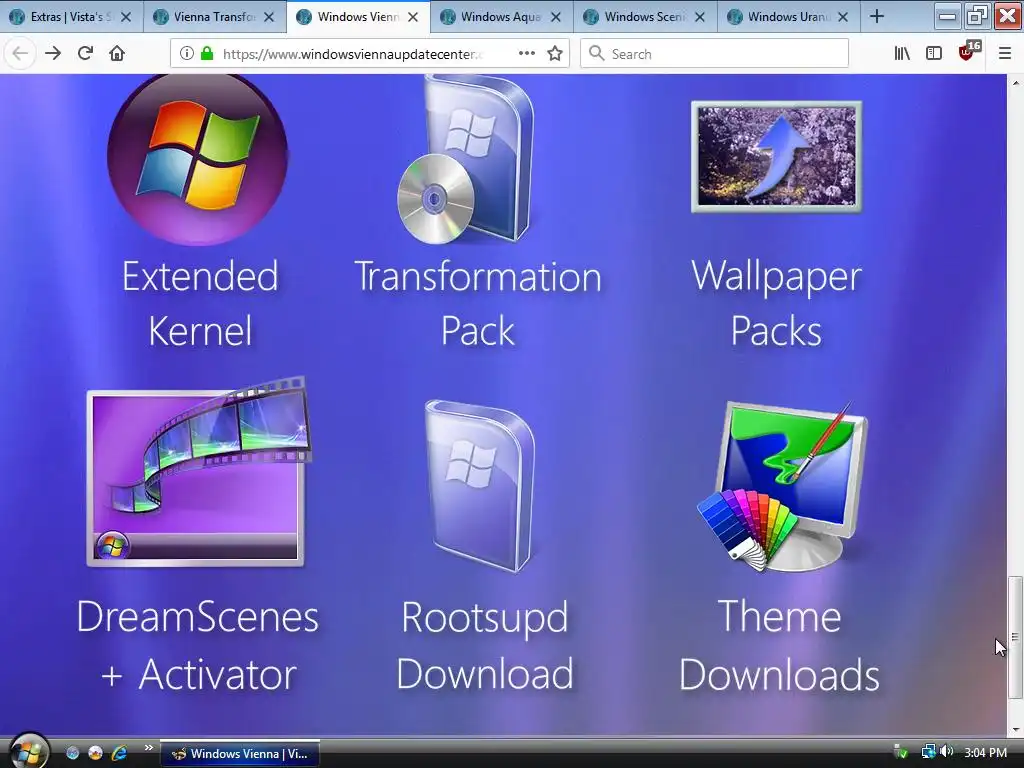
Task: Open the Wallpaper Packs picture icon
Action: coord(776,157)
